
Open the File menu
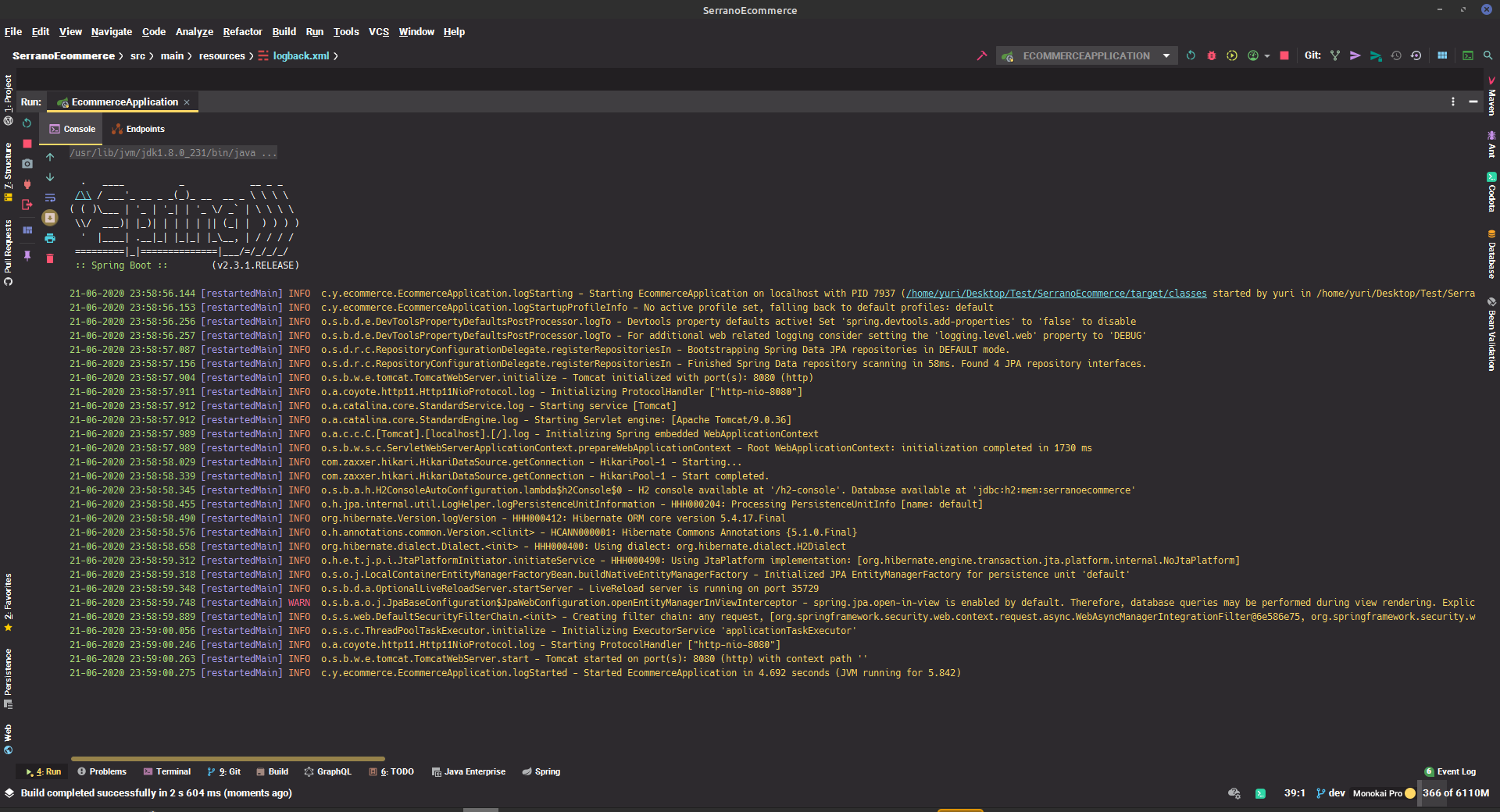point(13,32)
